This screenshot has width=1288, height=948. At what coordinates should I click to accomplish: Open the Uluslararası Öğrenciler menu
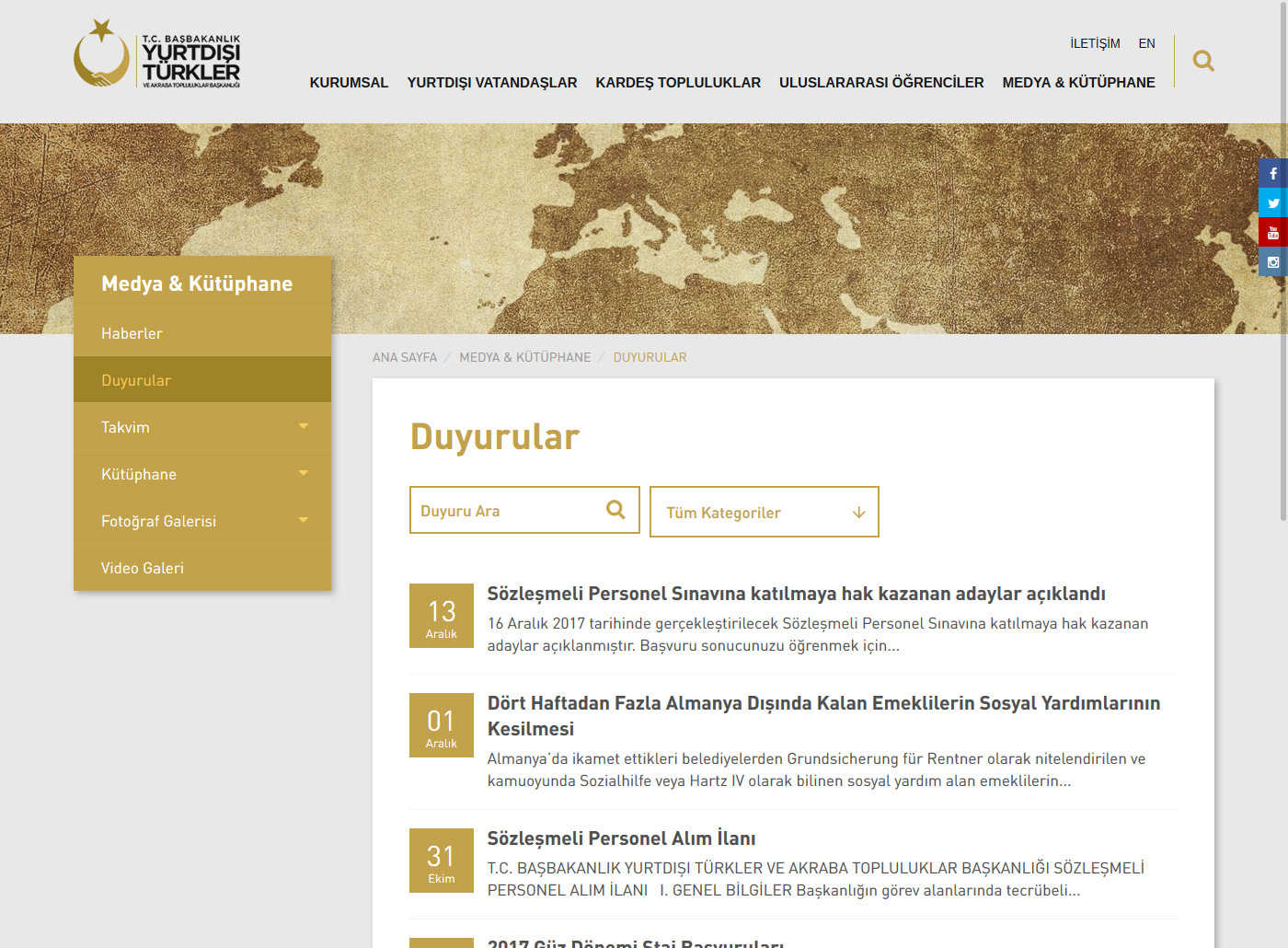pyautogui.click(x=881, y=83)
